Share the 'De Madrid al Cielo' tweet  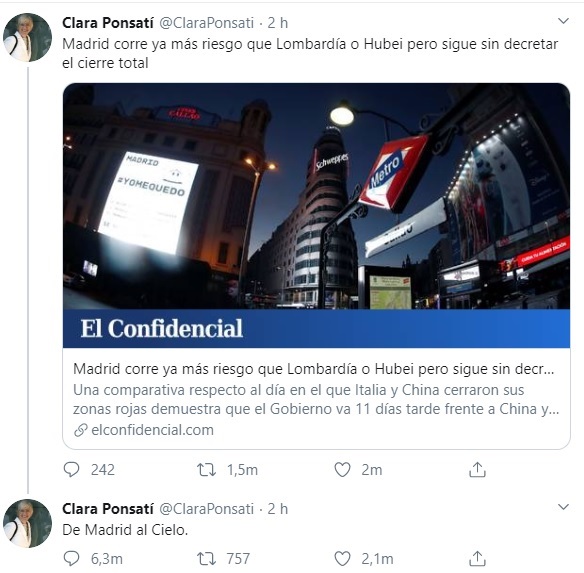coord(477,558)
